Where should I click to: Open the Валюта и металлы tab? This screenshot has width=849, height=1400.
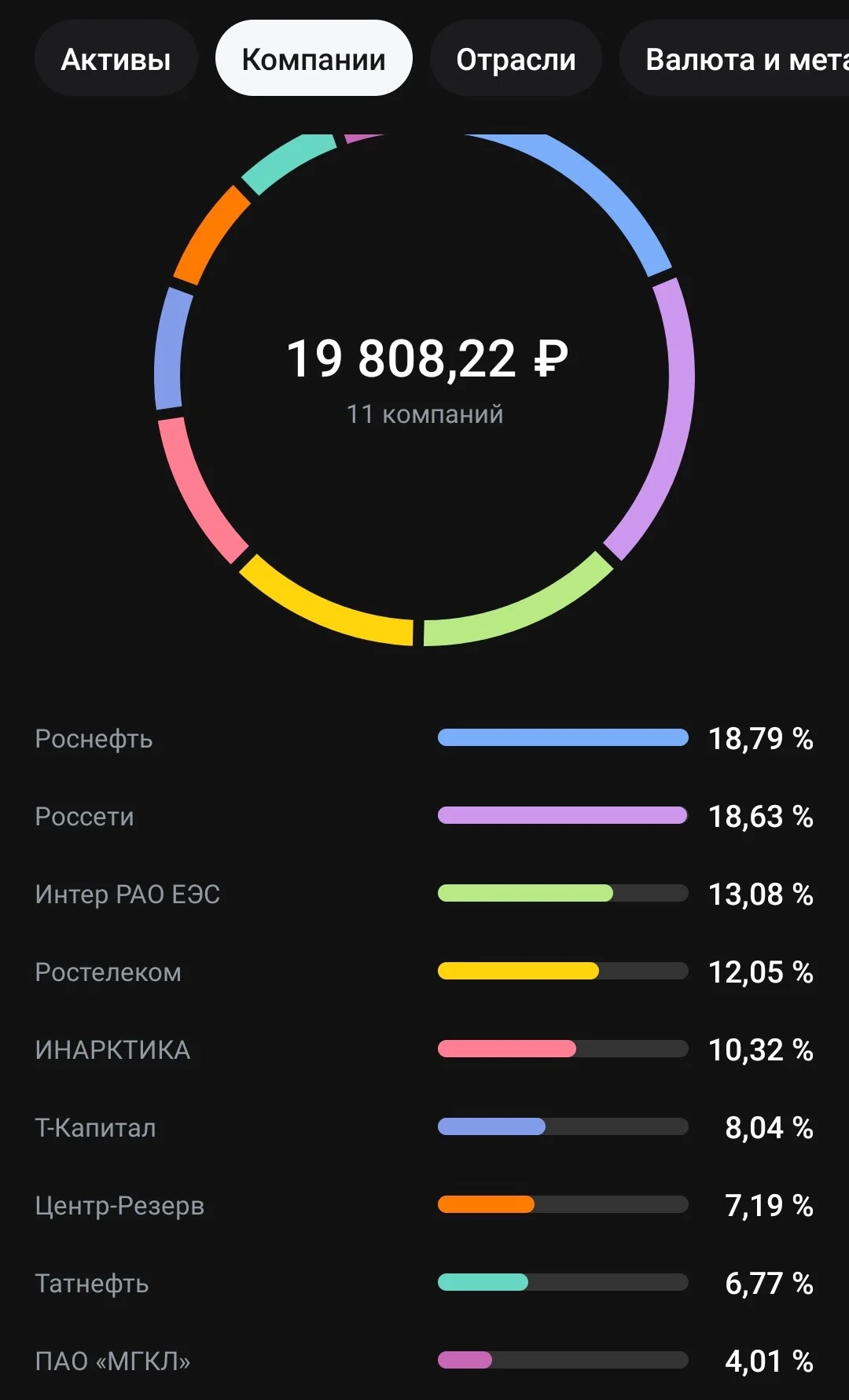[735, 59]
